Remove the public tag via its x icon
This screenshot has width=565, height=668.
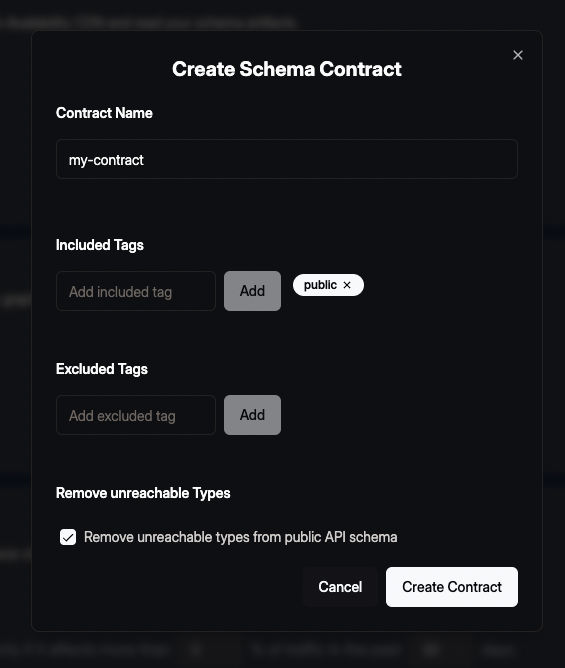pyautogui.click(x=347, y=285)
